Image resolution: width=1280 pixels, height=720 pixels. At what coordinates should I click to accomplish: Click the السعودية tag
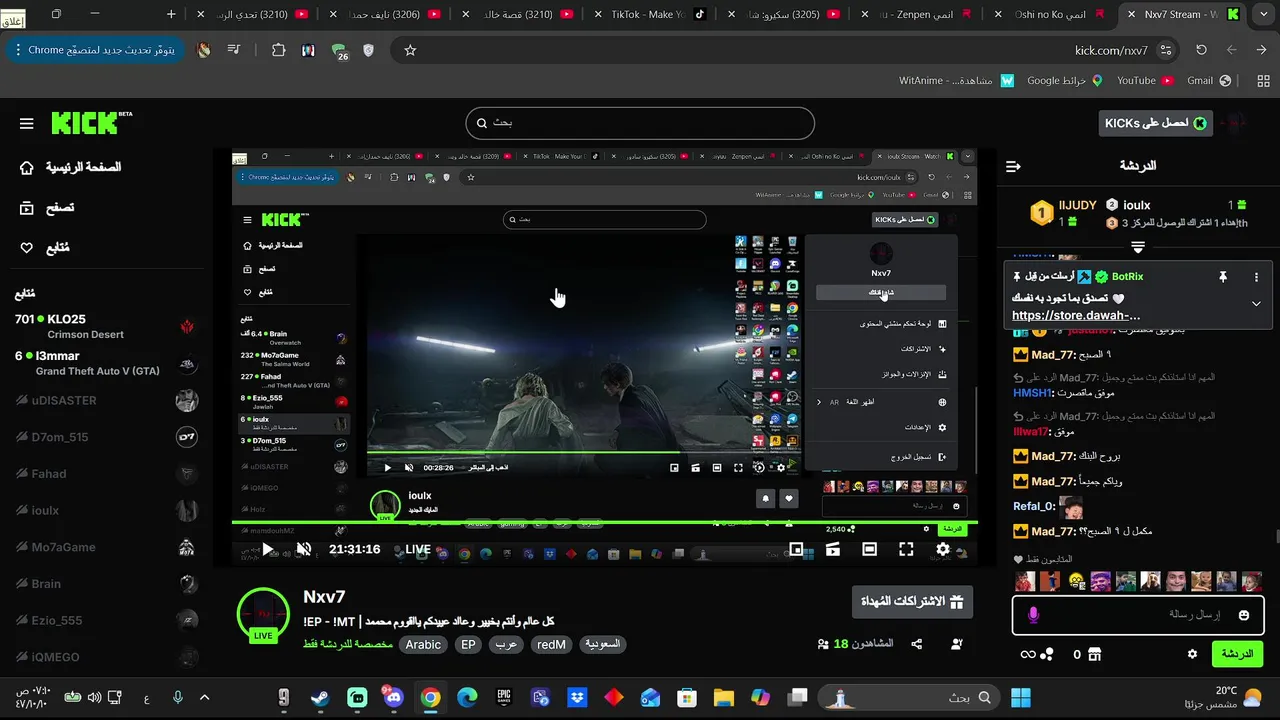pyautogui.click(x=603, y=645)
